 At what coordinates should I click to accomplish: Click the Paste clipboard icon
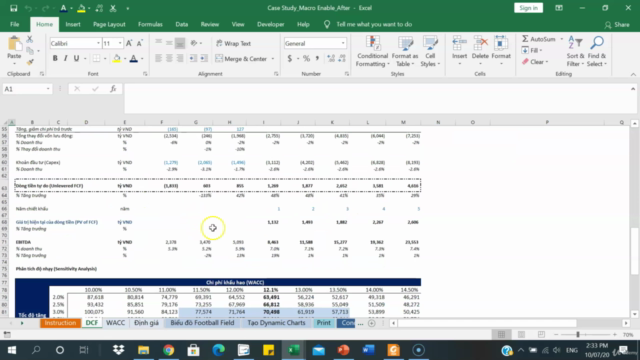(x=14, y=44)
